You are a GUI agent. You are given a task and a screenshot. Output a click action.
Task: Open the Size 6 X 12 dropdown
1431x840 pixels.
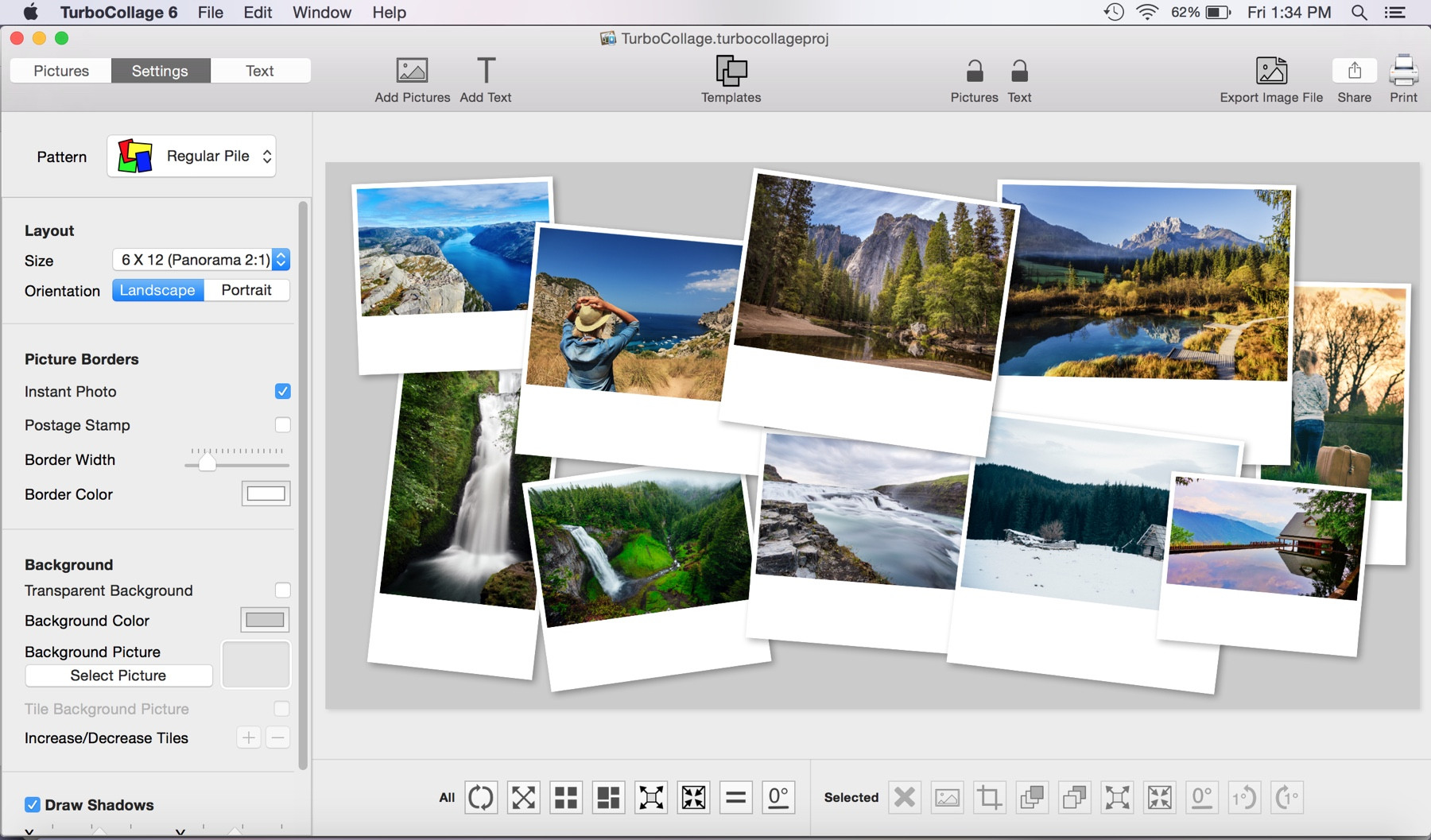[x=201, y=260]
